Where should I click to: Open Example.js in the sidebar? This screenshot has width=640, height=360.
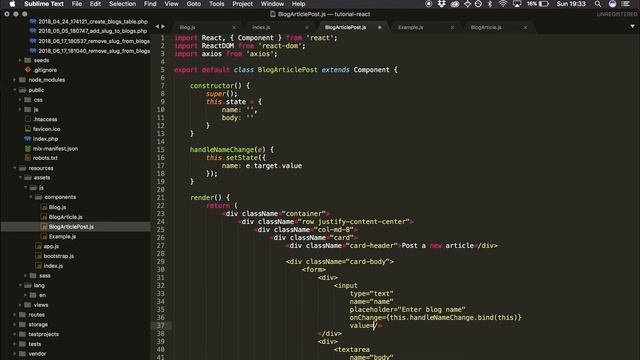pyautogui.click(x=62, y=237)
